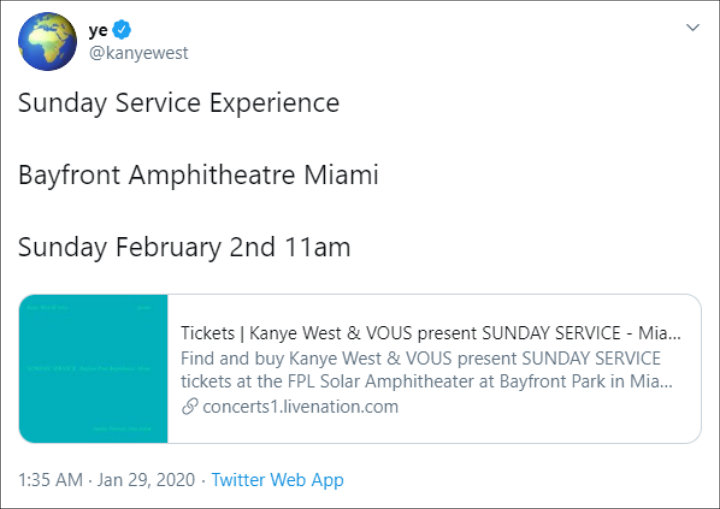Viewport: 720px width, 509px height.
Task: Open the 1:35 AM timestamp
Action: [x=51, y=480]
